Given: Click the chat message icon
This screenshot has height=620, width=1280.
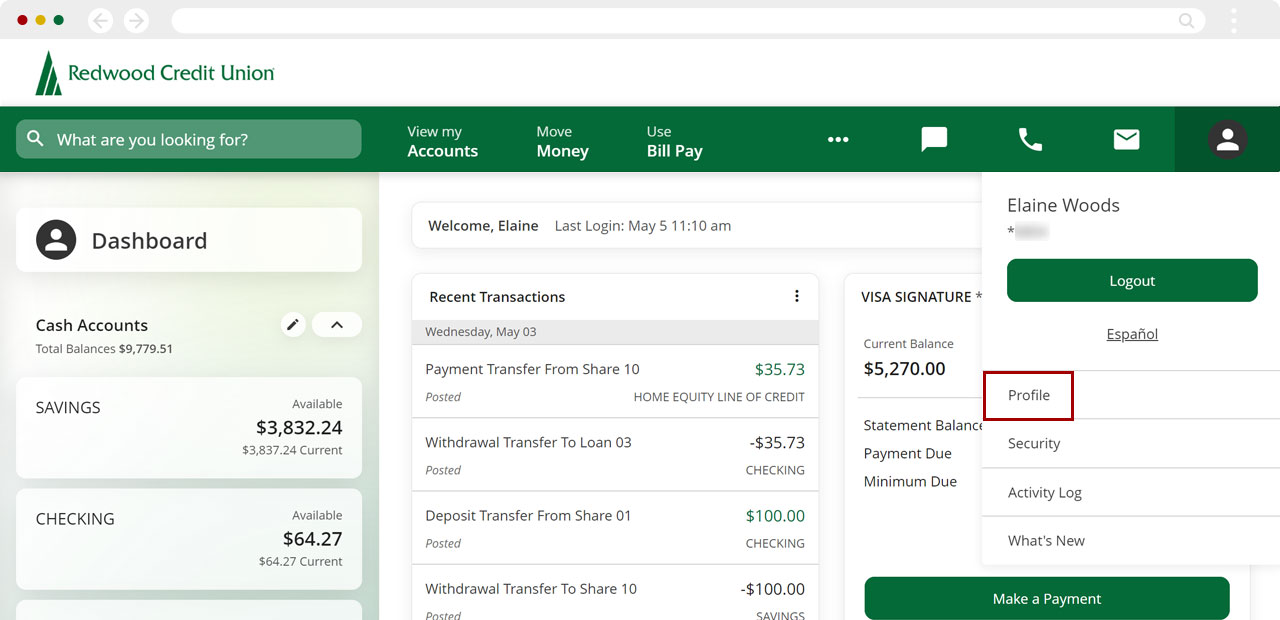Looking at the screenshot, I should [x=934, y=140].
